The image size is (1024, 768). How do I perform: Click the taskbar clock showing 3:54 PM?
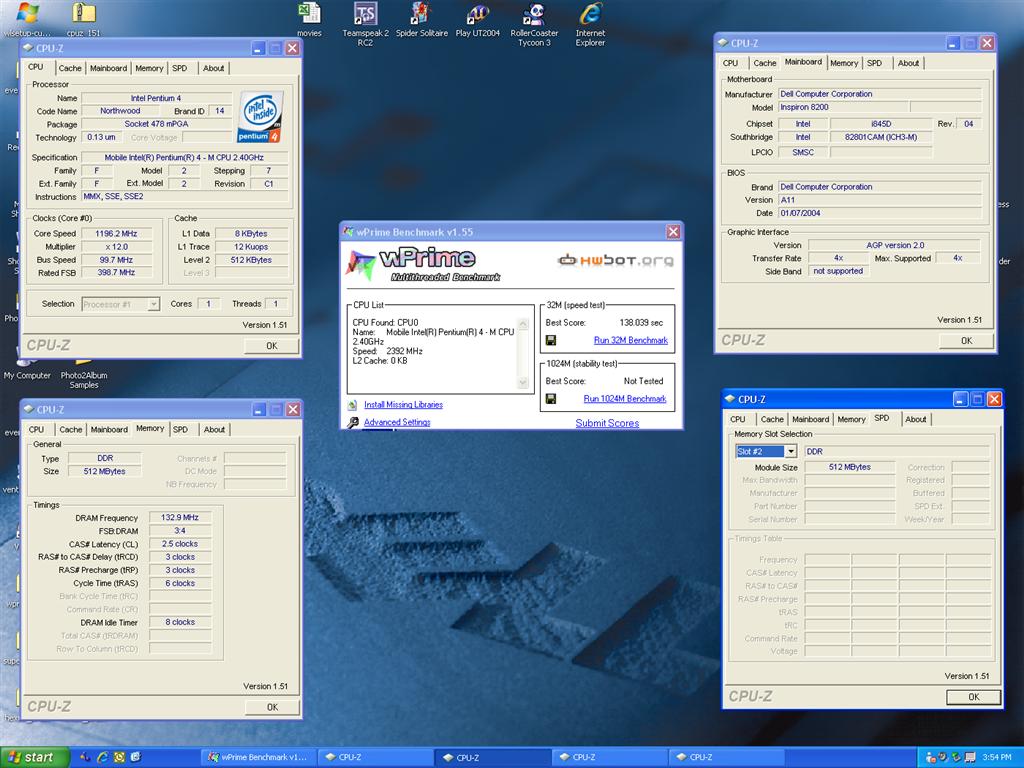997,758
